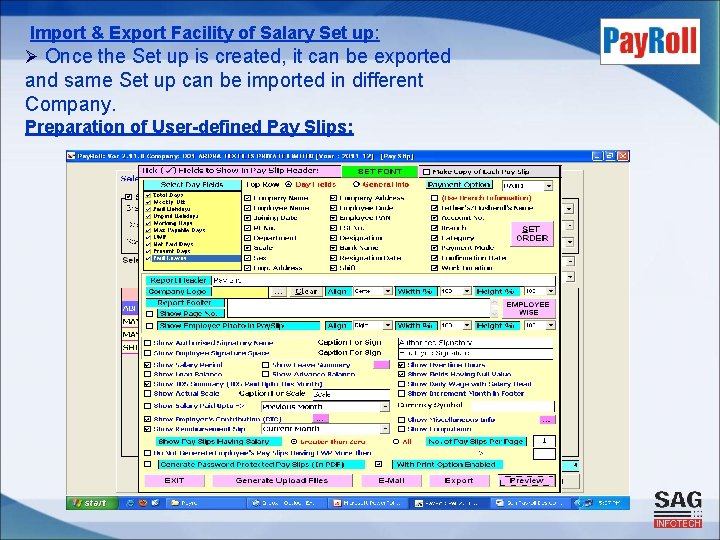Screen dimensions: 720x540
Task: Tick Show Authorised Signatory Name
Action: [x=147, y=343]
